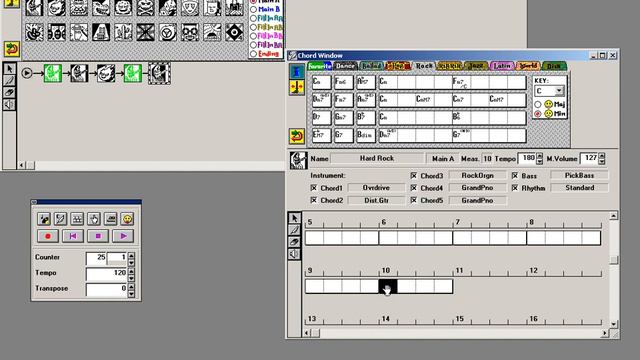640x360 pixels.
Task: Select the eraser tool in chord timeline
Action: pyautogui.click(x=294, y=242)
